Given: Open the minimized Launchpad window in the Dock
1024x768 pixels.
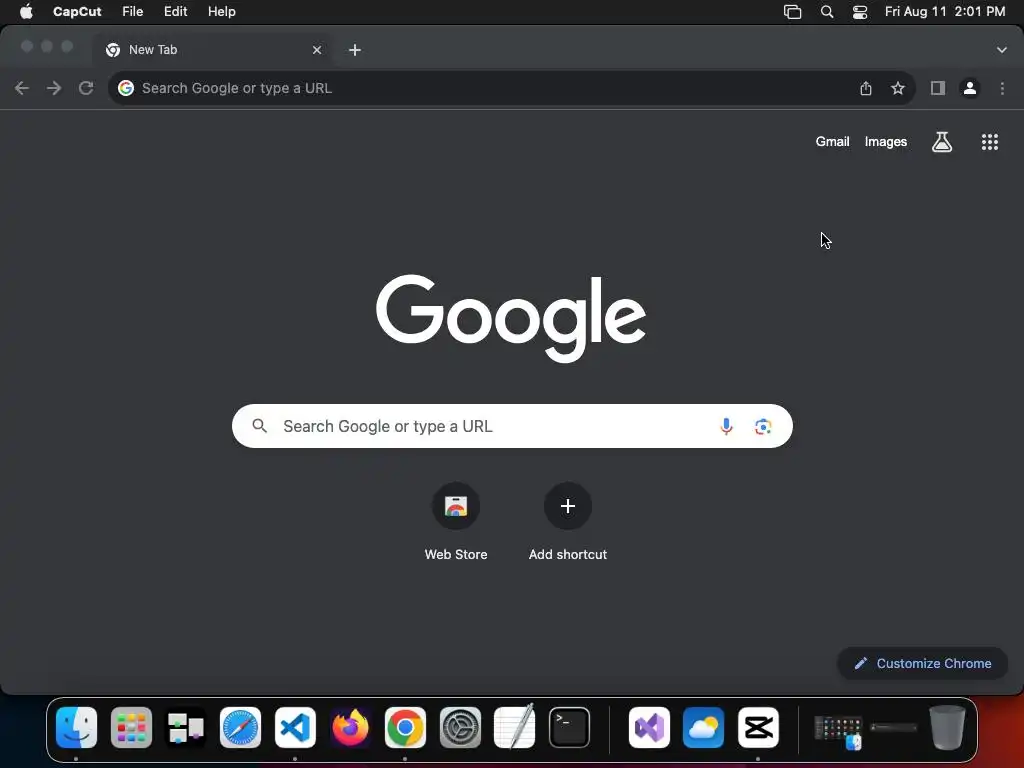Looking at the screenshot, I should (839, 731).
